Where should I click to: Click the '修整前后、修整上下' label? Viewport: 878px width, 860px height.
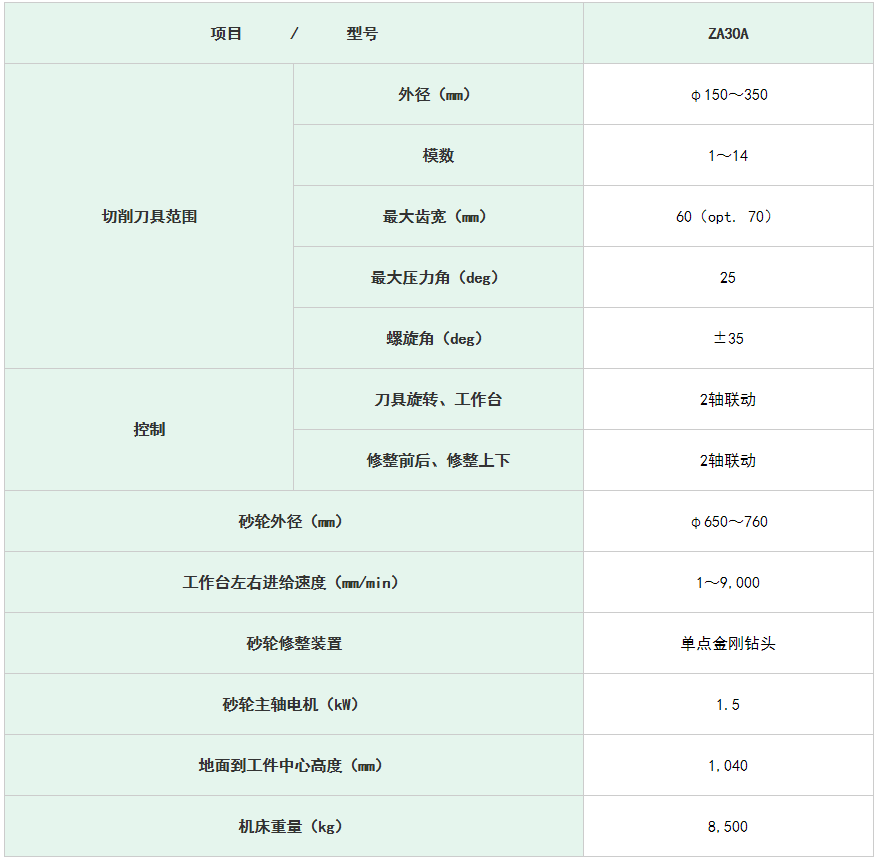pyautogui.click(x=438, y=461)
